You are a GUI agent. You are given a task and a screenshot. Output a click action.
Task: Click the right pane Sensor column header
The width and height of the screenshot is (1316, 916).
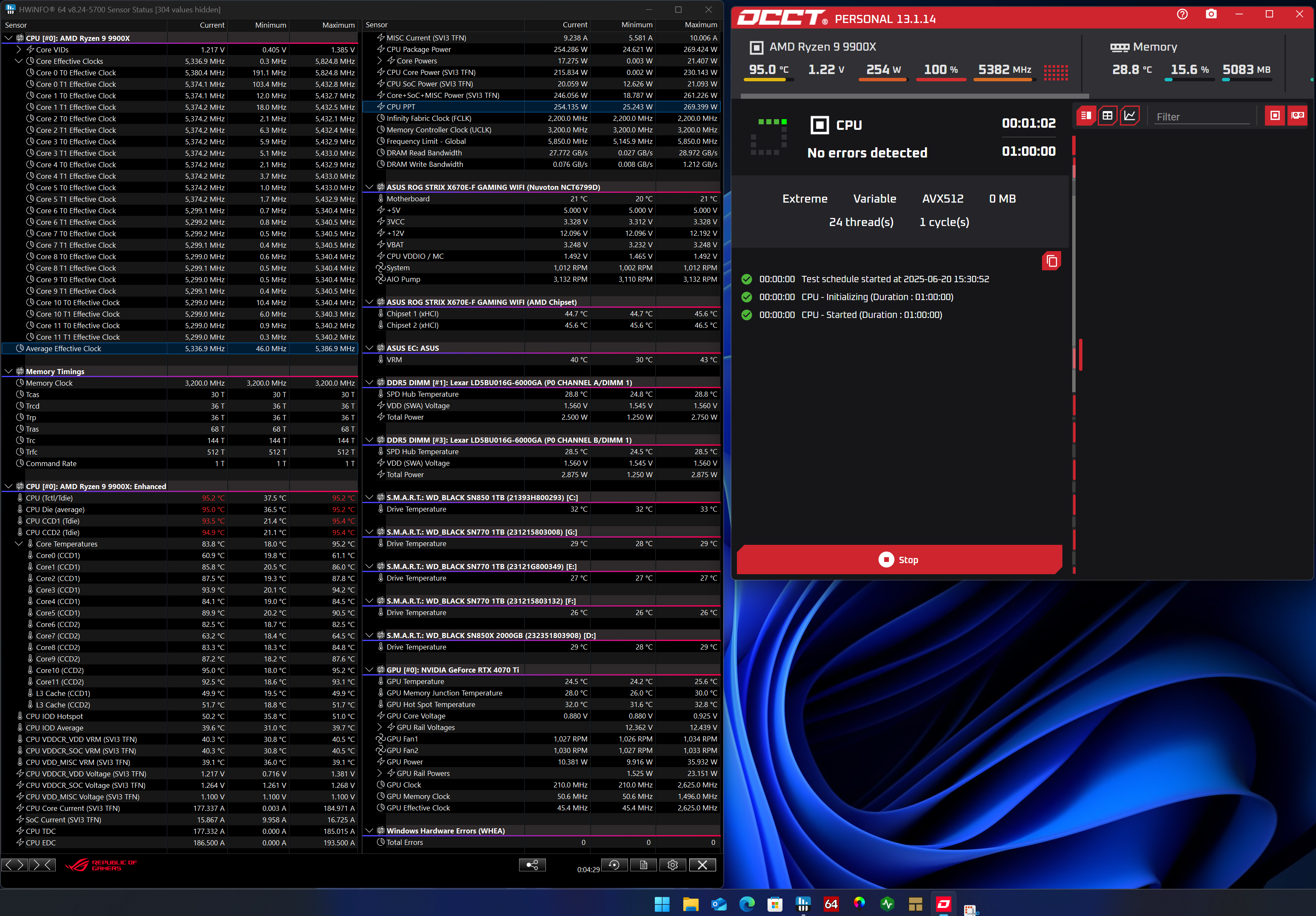coord(443,25)
